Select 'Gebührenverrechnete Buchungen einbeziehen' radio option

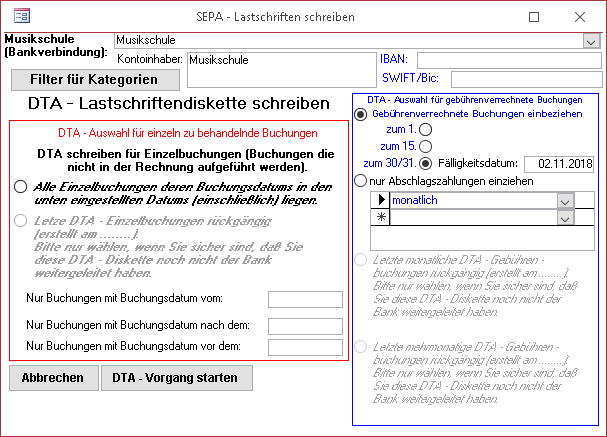tap(361, 115)
